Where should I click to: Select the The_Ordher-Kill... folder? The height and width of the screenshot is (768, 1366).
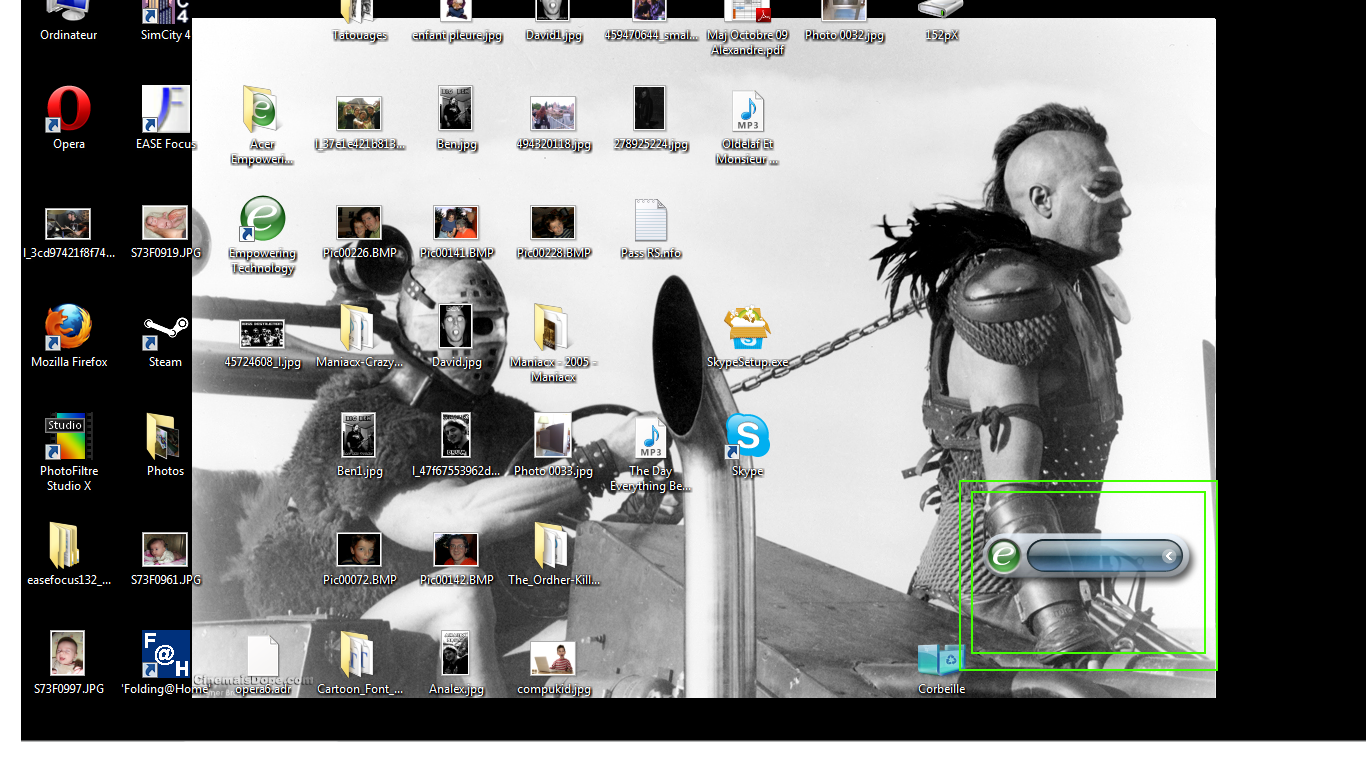[553, 546]
